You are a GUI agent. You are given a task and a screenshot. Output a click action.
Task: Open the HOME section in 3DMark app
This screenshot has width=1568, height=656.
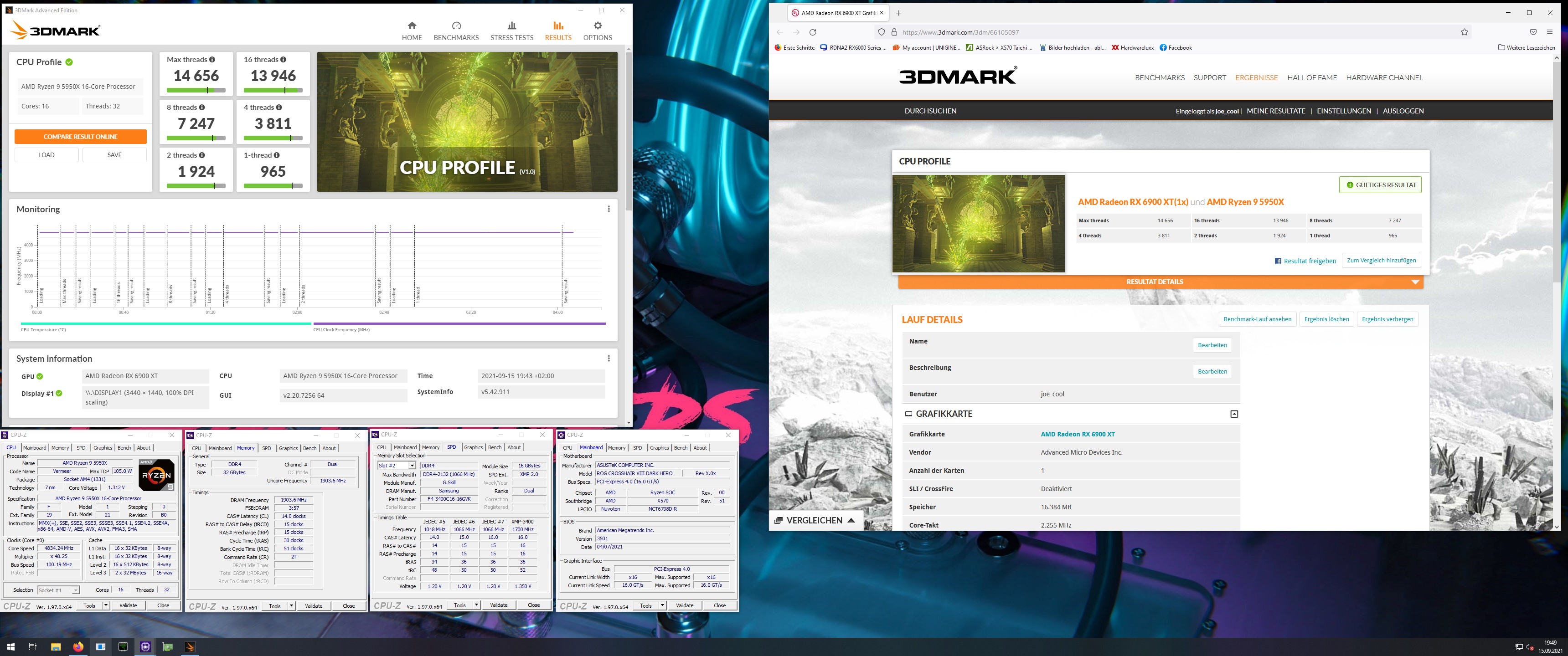pyautogui.click(x=412, y=31)
